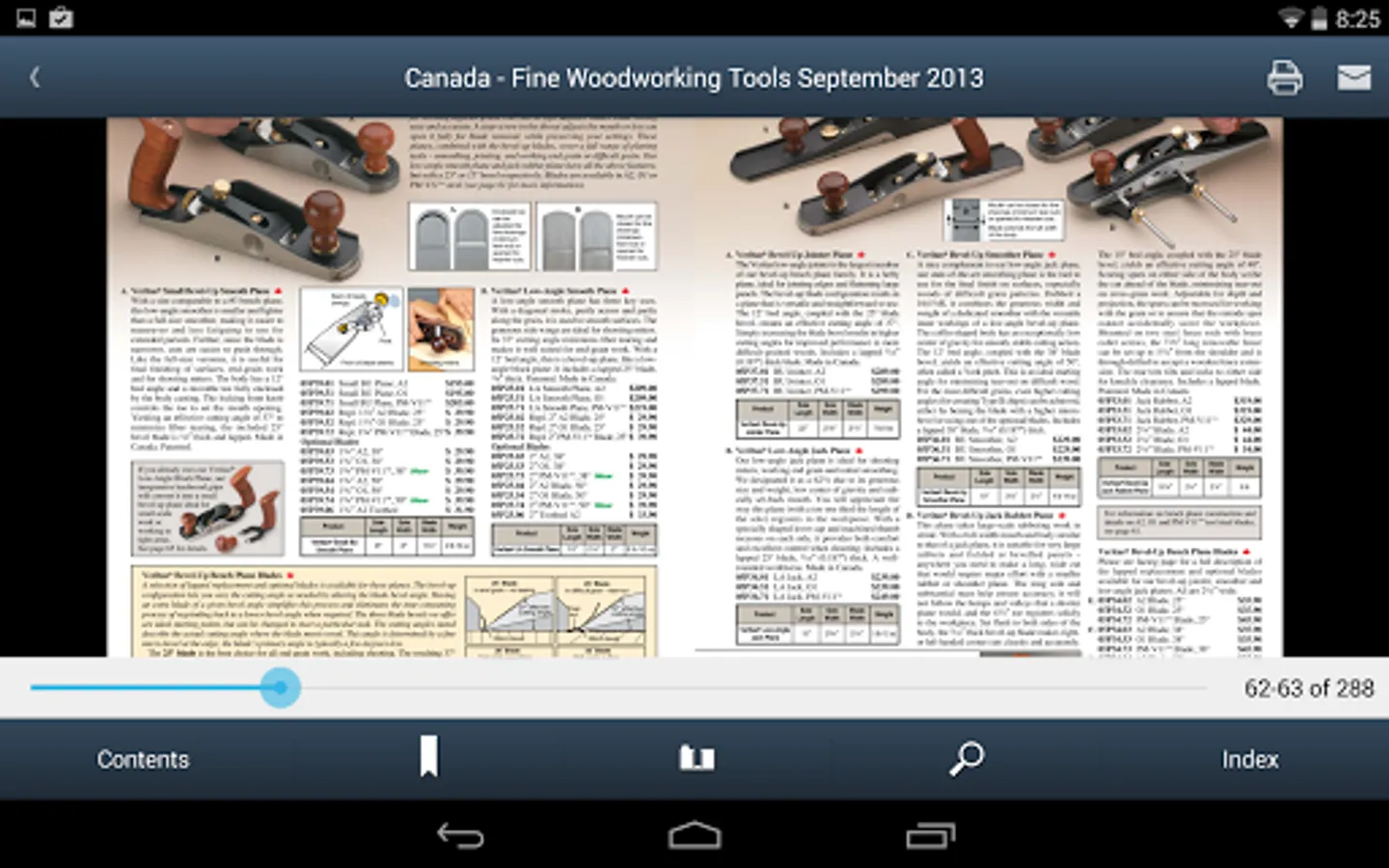
Task: Open the briefcase checkmark notification icon
Action: pyautogui.click(x=62, y=17)
